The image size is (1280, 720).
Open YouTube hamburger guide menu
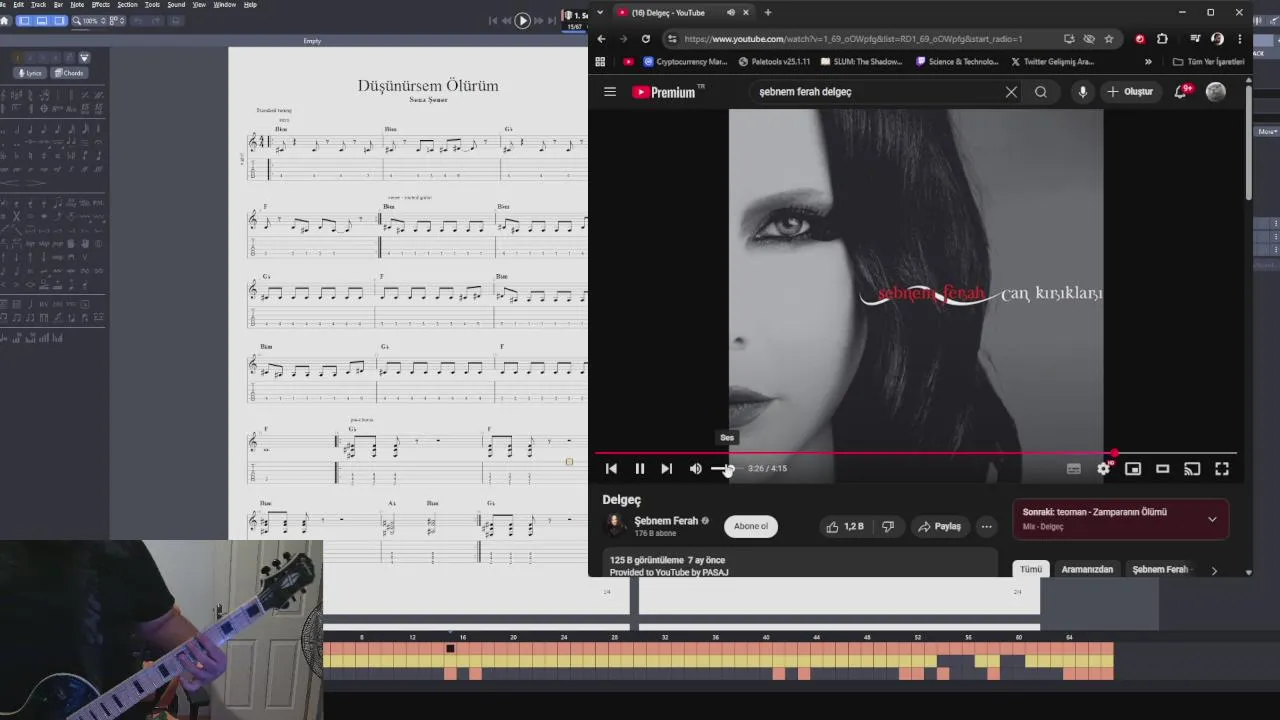point(610,92)
